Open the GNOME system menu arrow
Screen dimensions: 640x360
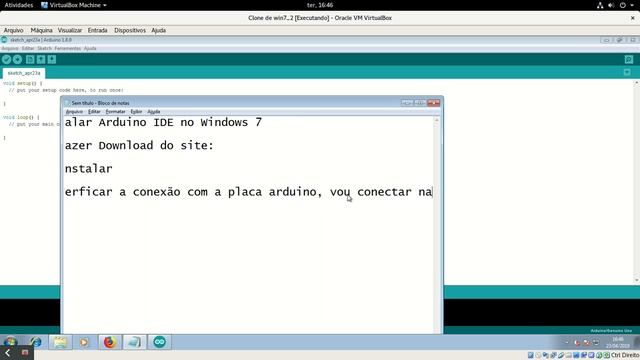[632, 5]
